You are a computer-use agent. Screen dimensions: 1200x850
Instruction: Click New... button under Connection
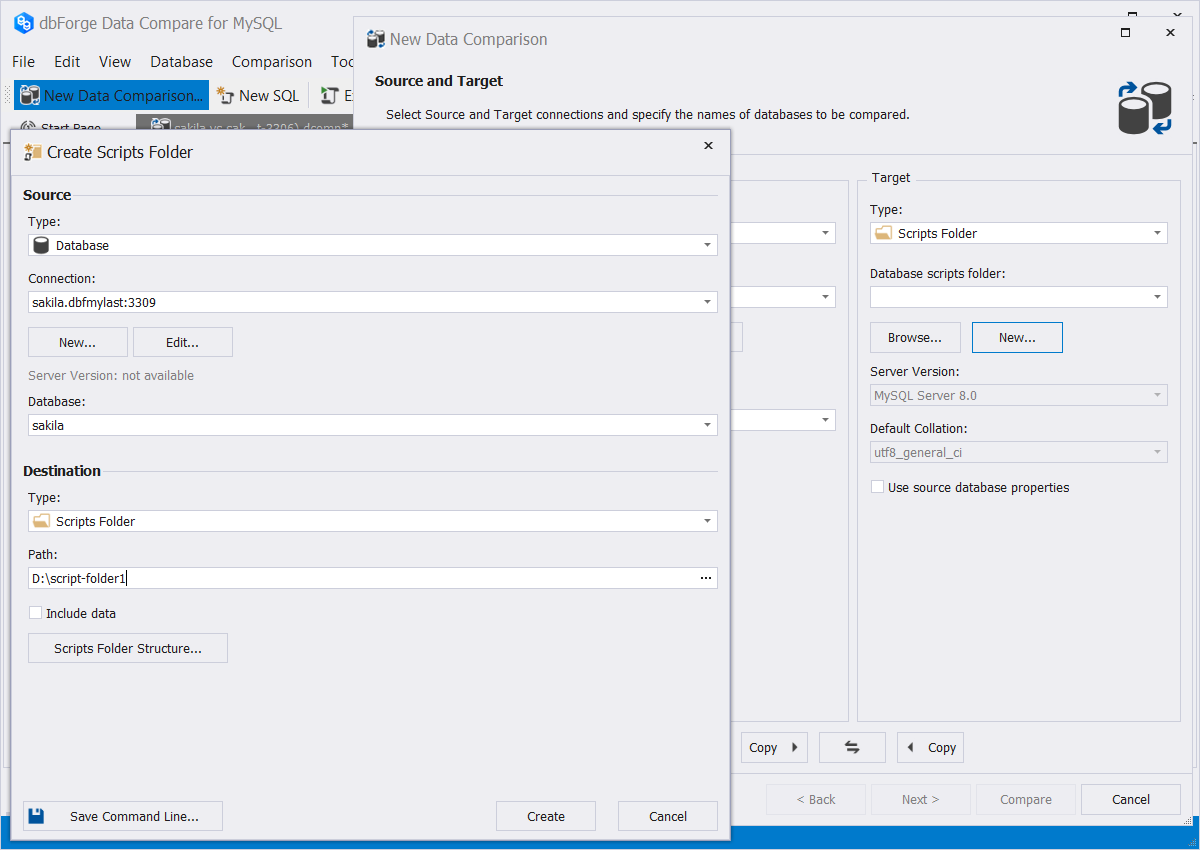[x=78, y=342]
